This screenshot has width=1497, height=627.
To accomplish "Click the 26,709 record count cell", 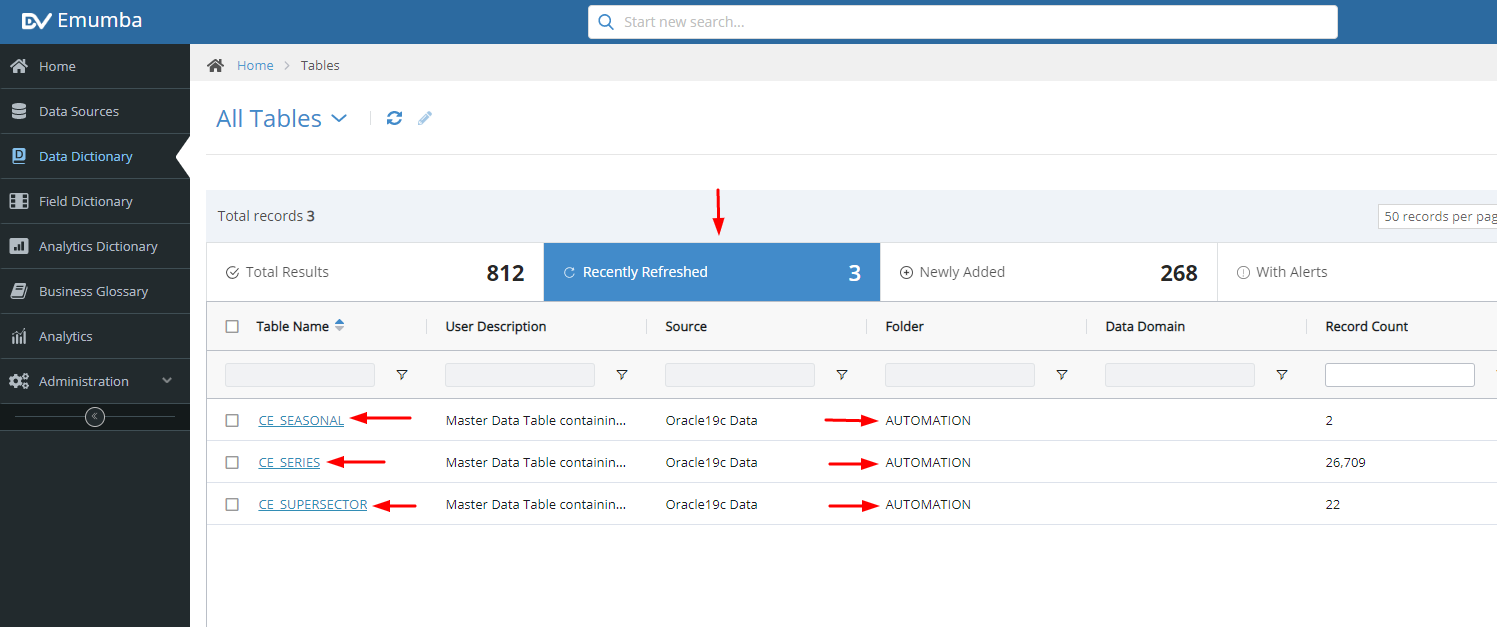I will pyautogui.click(x=1345, y=462).
